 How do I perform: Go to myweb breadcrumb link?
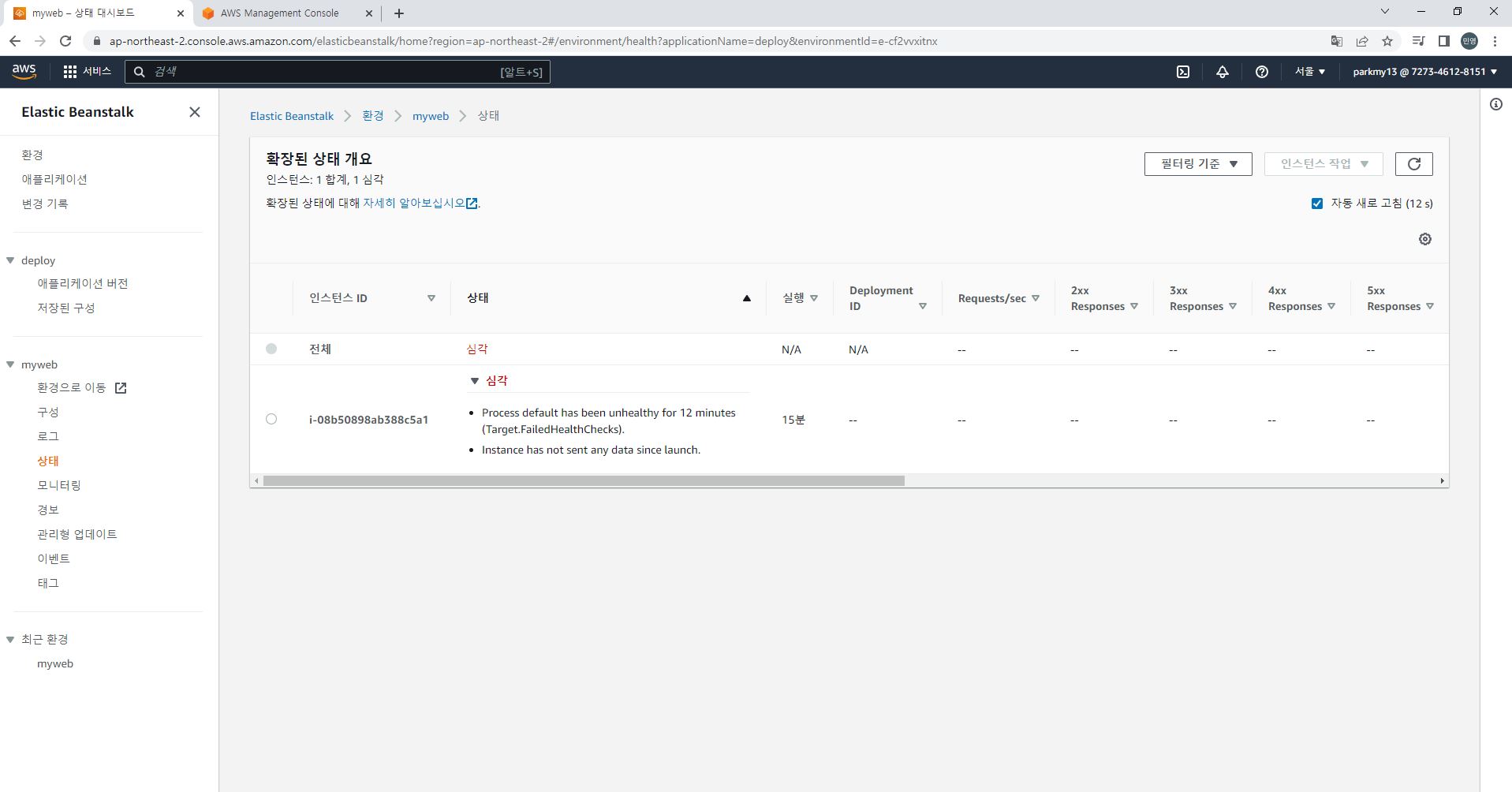point(431,116)
